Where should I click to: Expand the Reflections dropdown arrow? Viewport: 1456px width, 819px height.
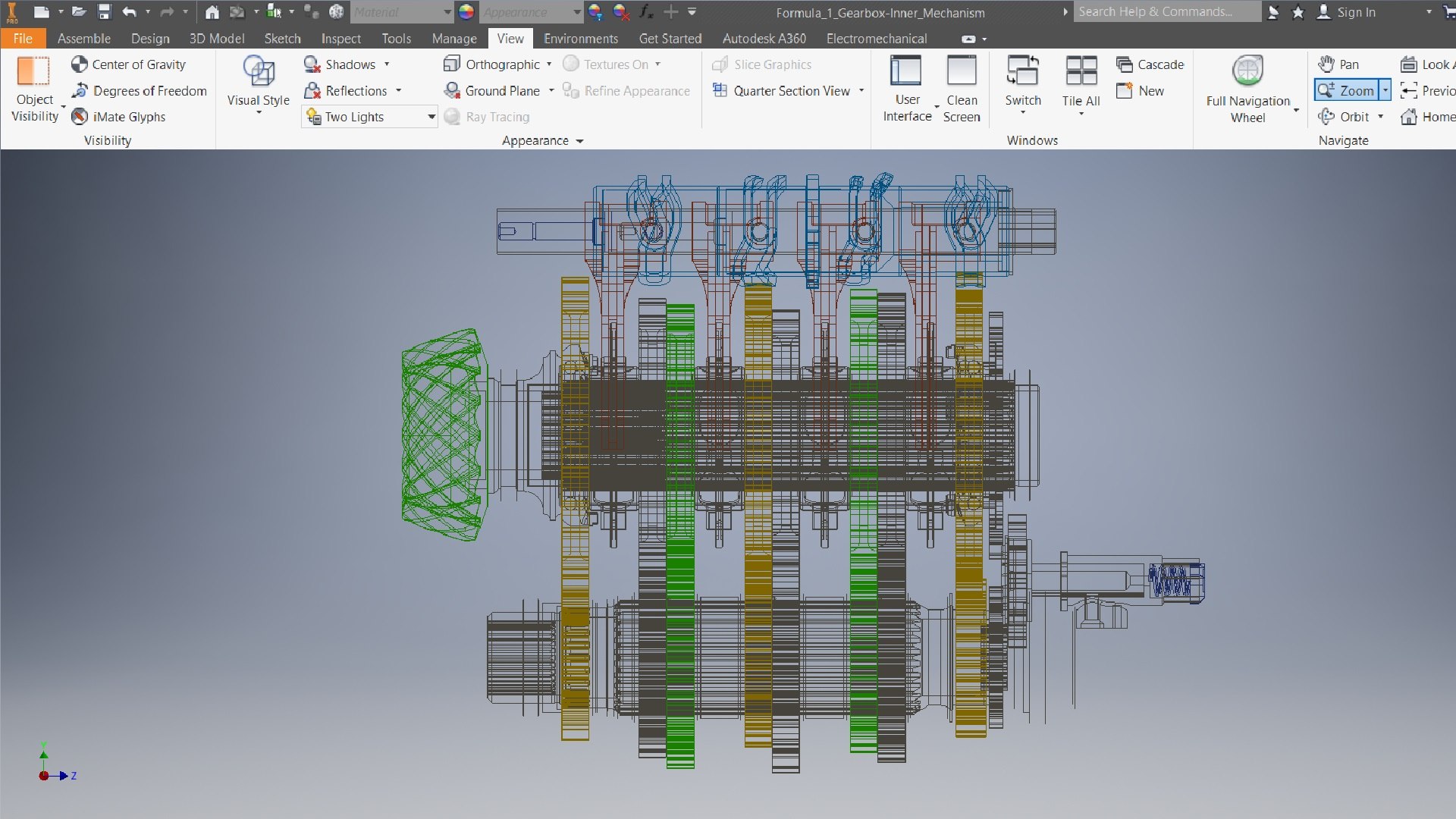[398, 91]
